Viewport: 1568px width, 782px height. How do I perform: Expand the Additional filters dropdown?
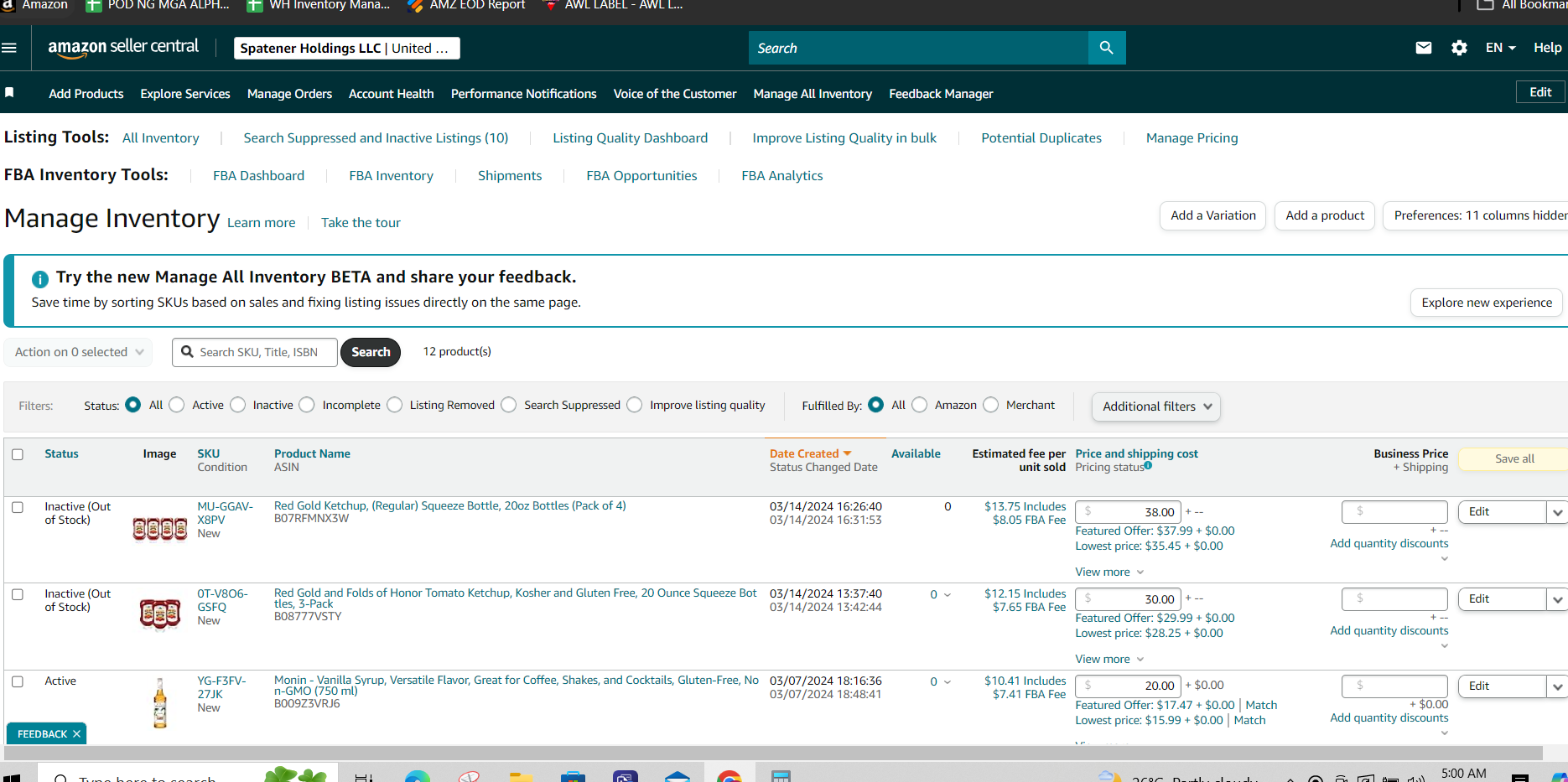[x=1156, y=407]
